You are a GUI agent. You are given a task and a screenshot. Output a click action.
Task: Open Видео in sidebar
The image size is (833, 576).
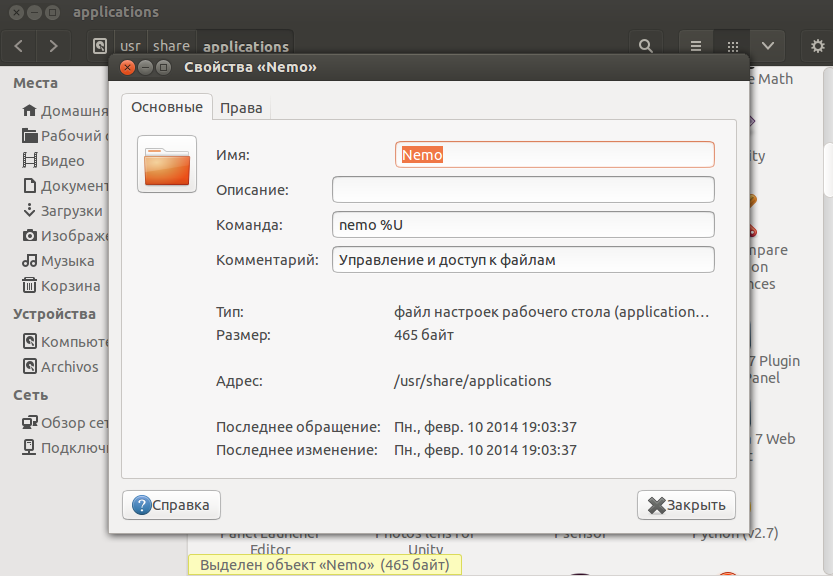(54, 160)
